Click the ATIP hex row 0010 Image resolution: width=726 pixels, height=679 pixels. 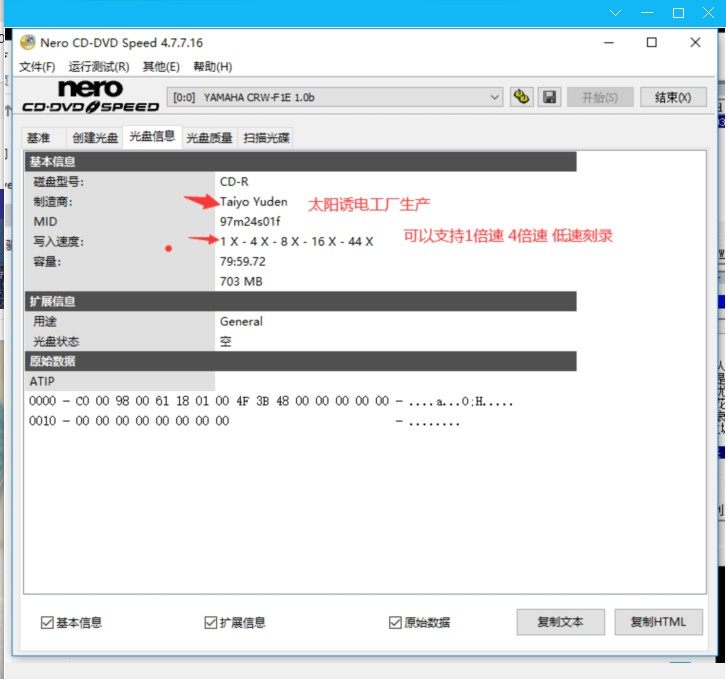(x=244, y=421)
